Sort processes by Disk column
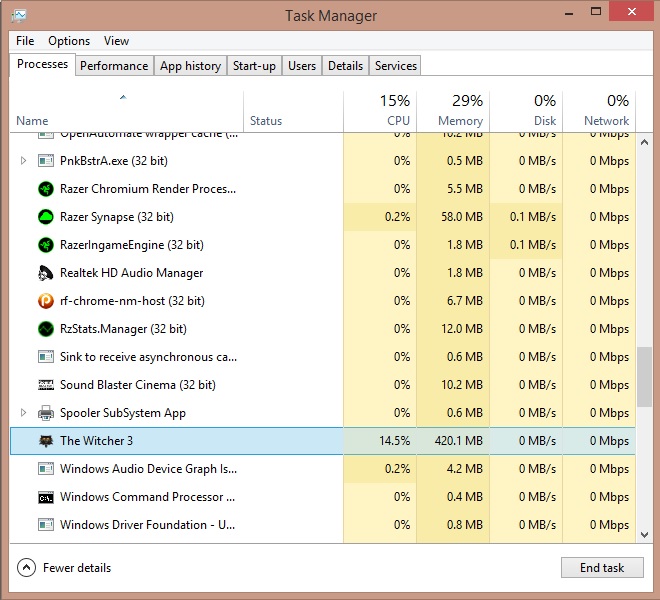660x600 pixels. pos(526,112)
